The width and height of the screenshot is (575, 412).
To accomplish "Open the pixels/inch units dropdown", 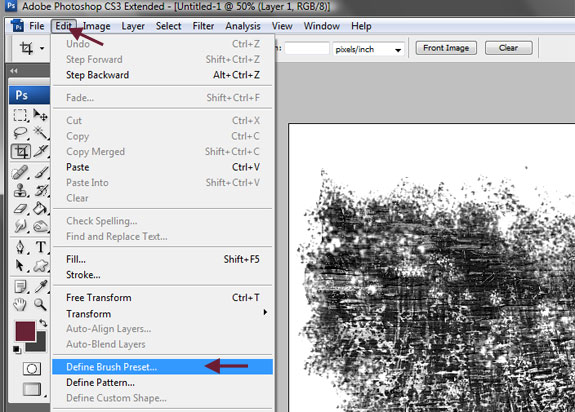I will pyautogui.click(x=398, y=50).
